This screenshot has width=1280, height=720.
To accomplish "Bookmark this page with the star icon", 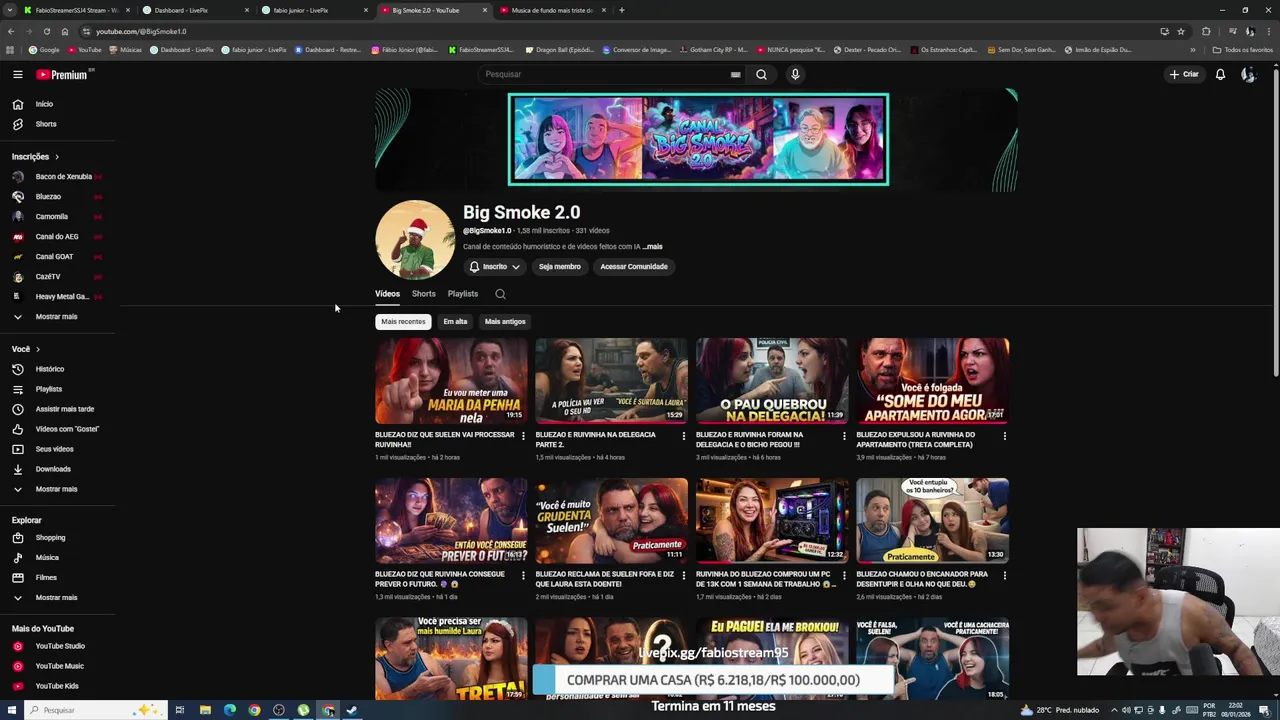I will click(x=1181, y=31).
